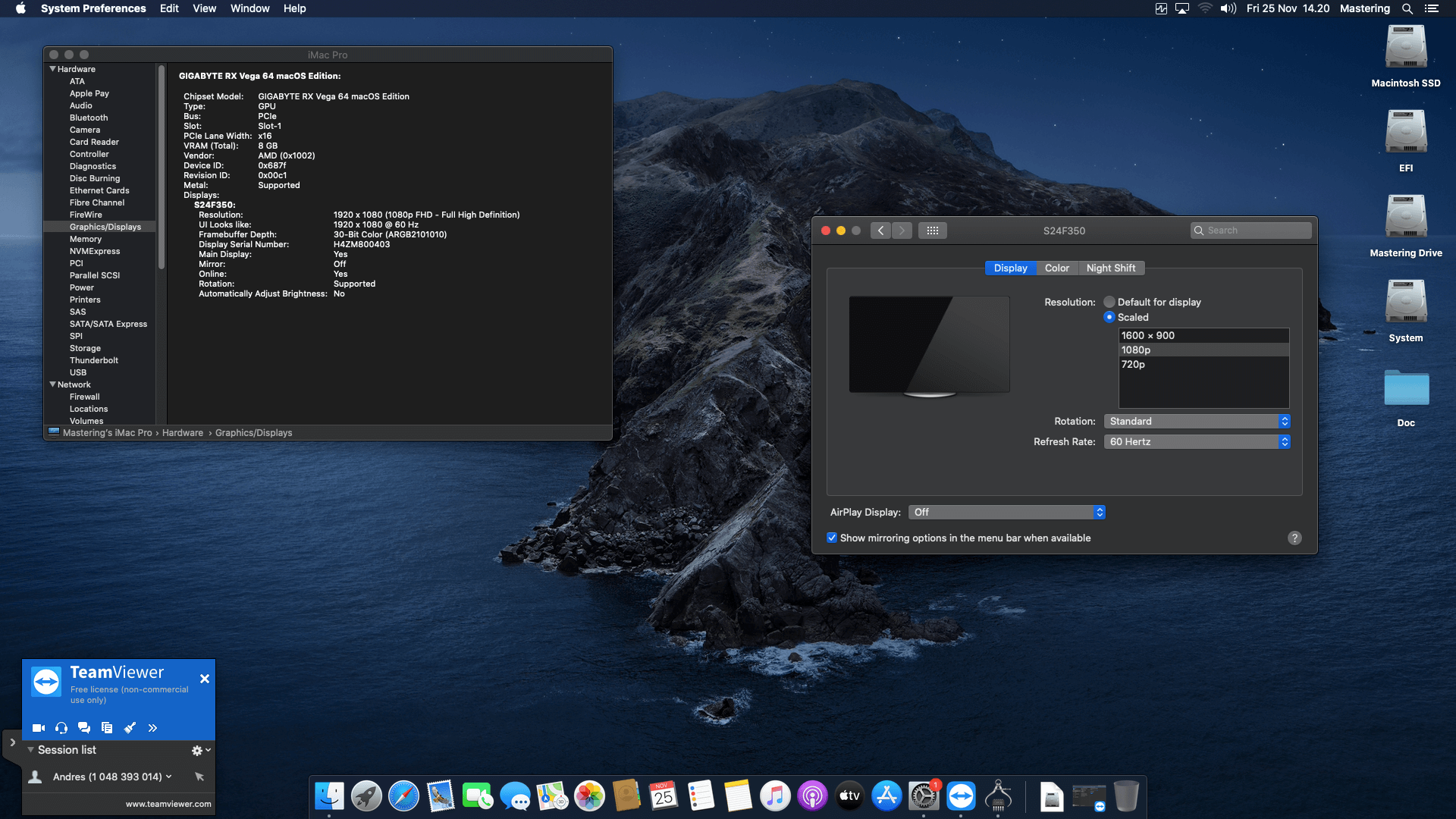Open the Refresh Rate dropdown
Screen dimensions: 1456x819
tap(1197, 441)
